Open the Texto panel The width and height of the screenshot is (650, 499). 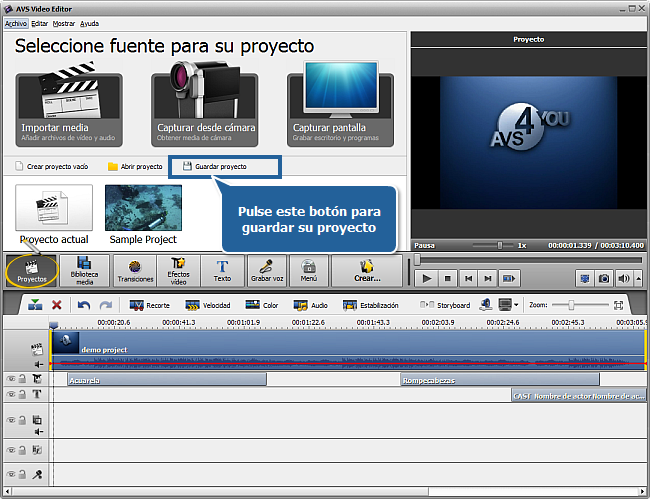(222, 271)
